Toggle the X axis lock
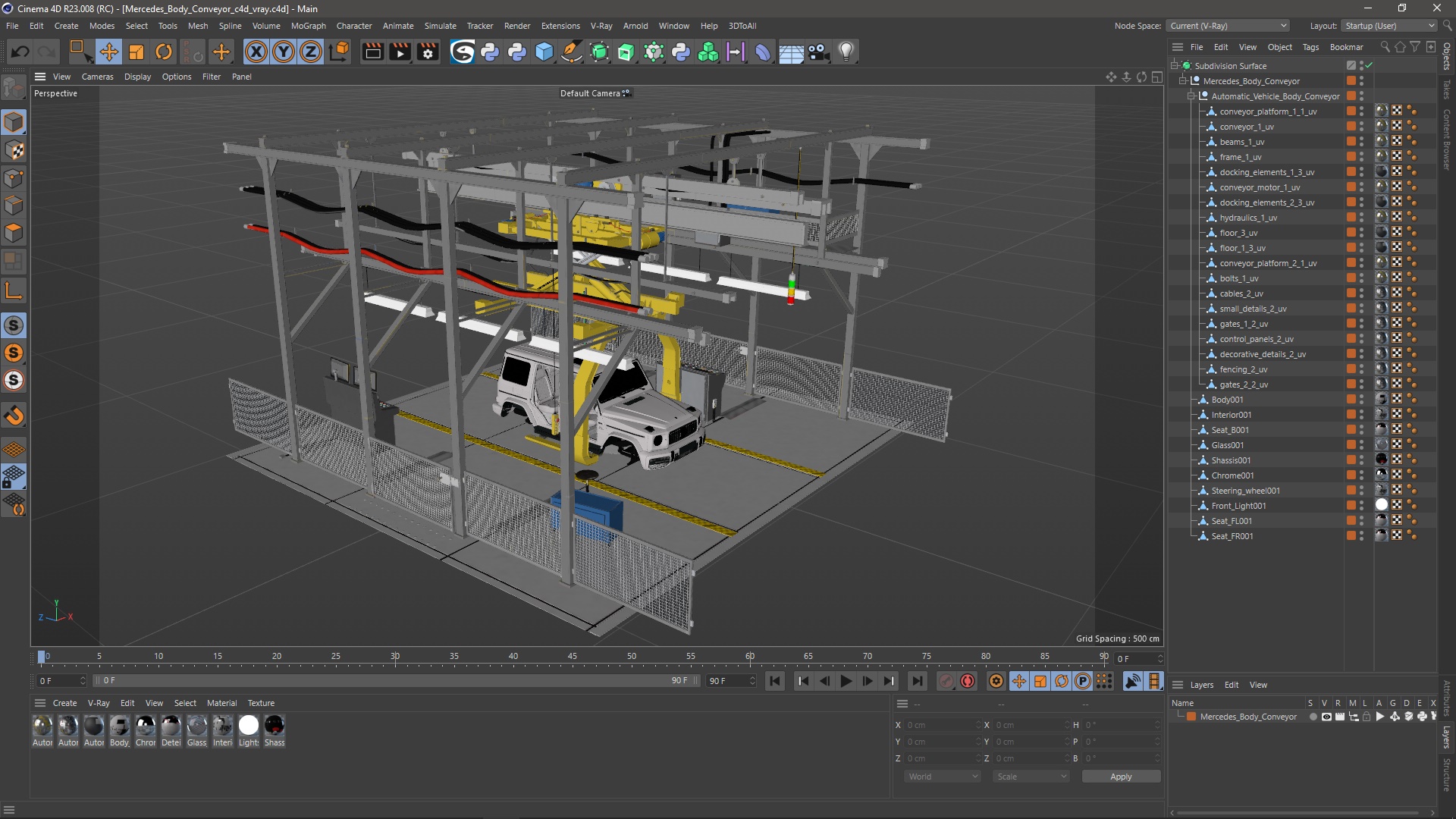The image size is (1456, 819). click(256, 52)
